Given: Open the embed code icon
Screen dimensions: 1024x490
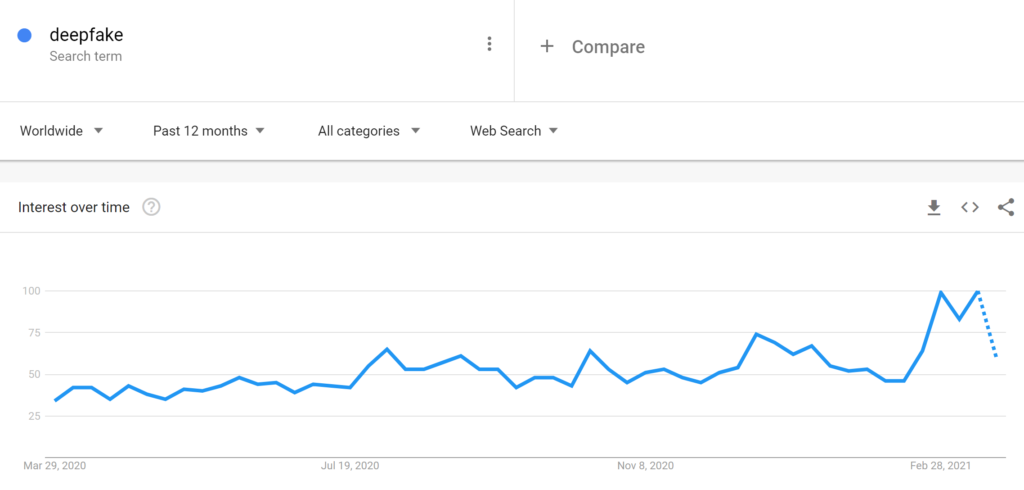Looking at the screenshot, I should 970,208.
